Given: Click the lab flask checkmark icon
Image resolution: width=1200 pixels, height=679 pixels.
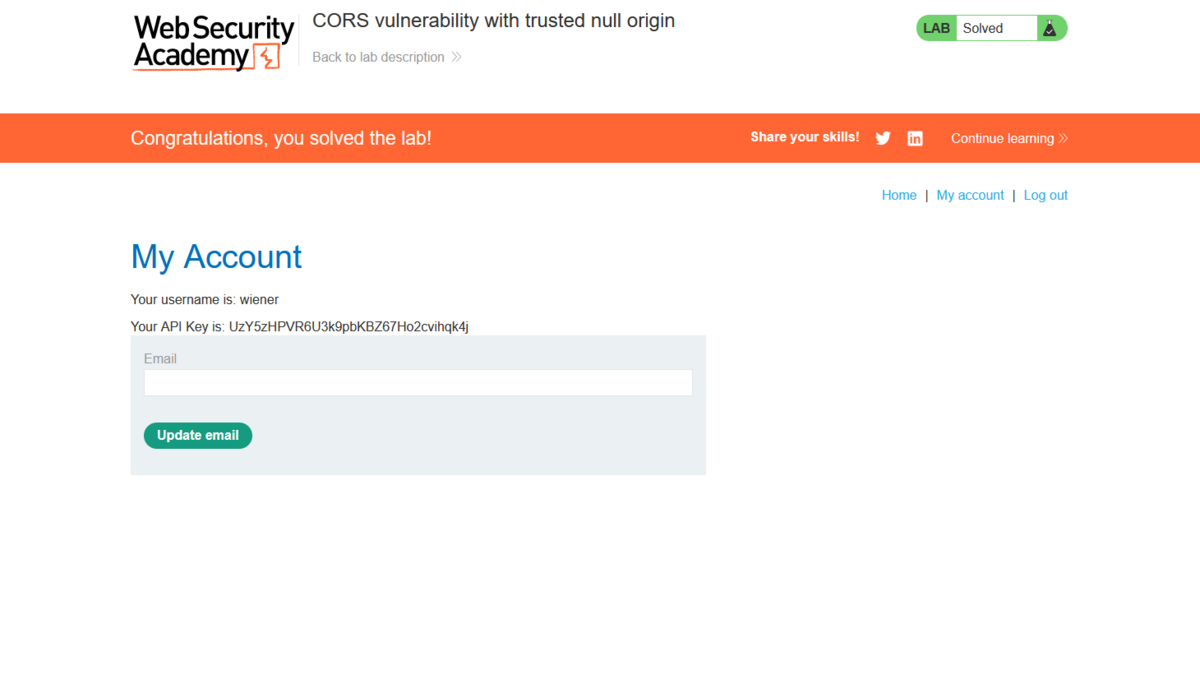Looking at the screenshot, I should 1051,28.
